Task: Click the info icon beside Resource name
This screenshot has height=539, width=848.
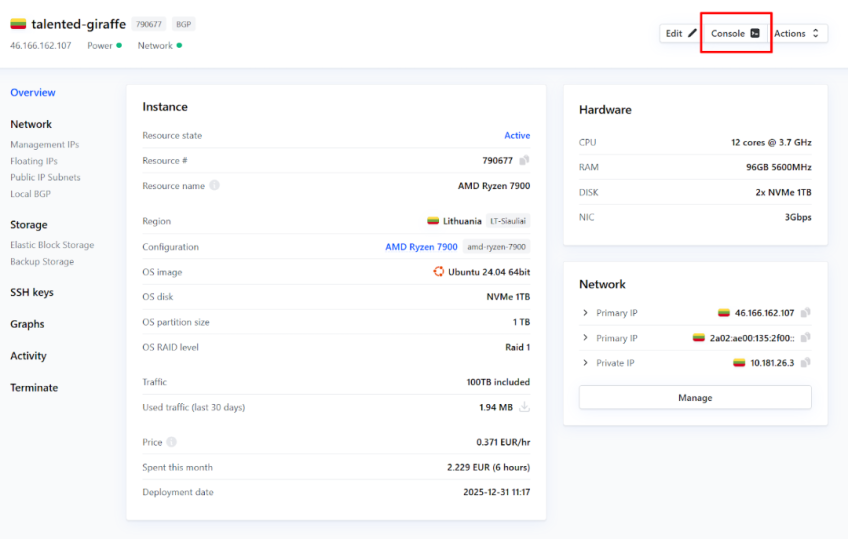Action: pos(215,186)
